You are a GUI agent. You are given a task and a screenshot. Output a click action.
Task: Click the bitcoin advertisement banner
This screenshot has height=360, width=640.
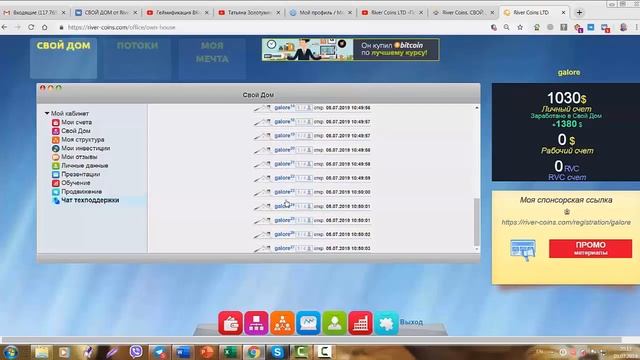(x=351, y=49)
